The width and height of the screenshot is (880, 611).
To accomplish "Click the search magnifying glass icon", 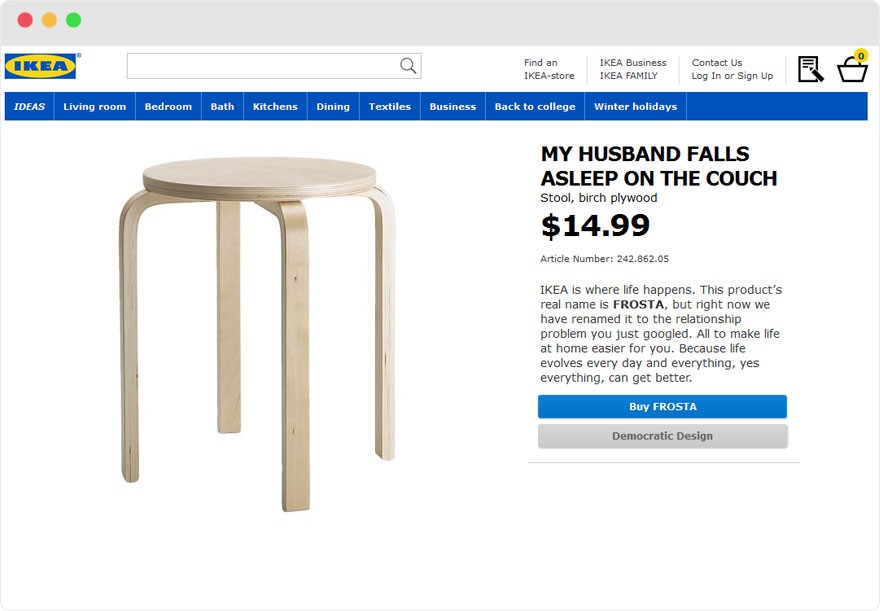I will pos(408,66).
